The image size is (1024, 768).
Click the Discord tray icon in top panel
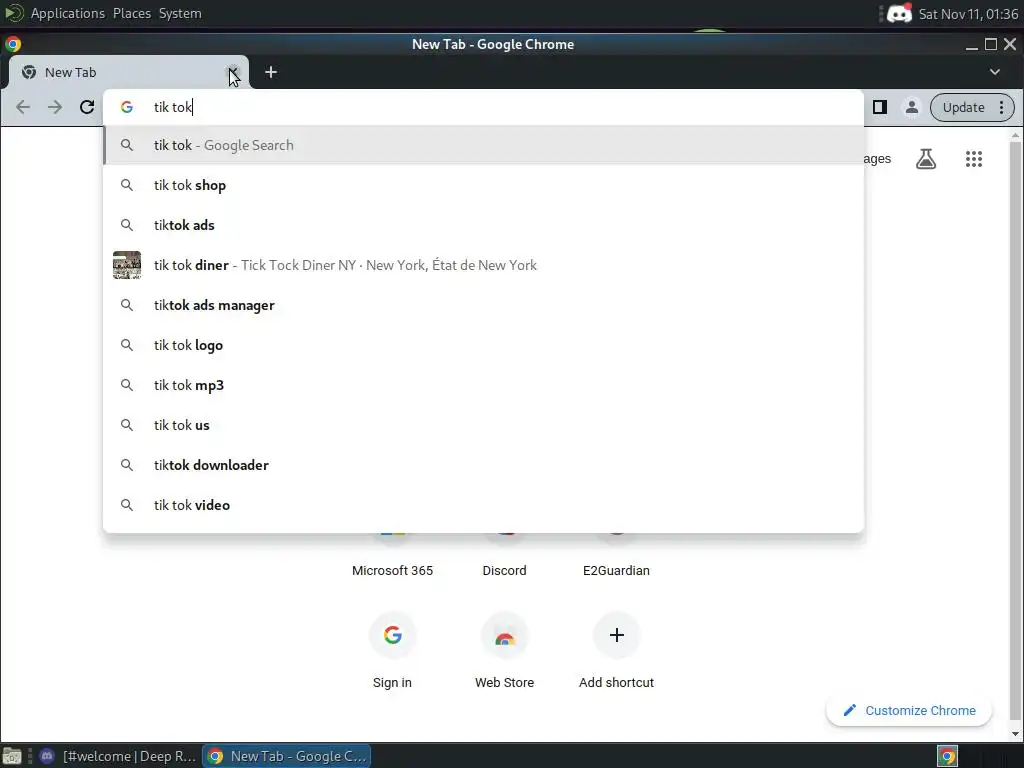click(899, 13)
